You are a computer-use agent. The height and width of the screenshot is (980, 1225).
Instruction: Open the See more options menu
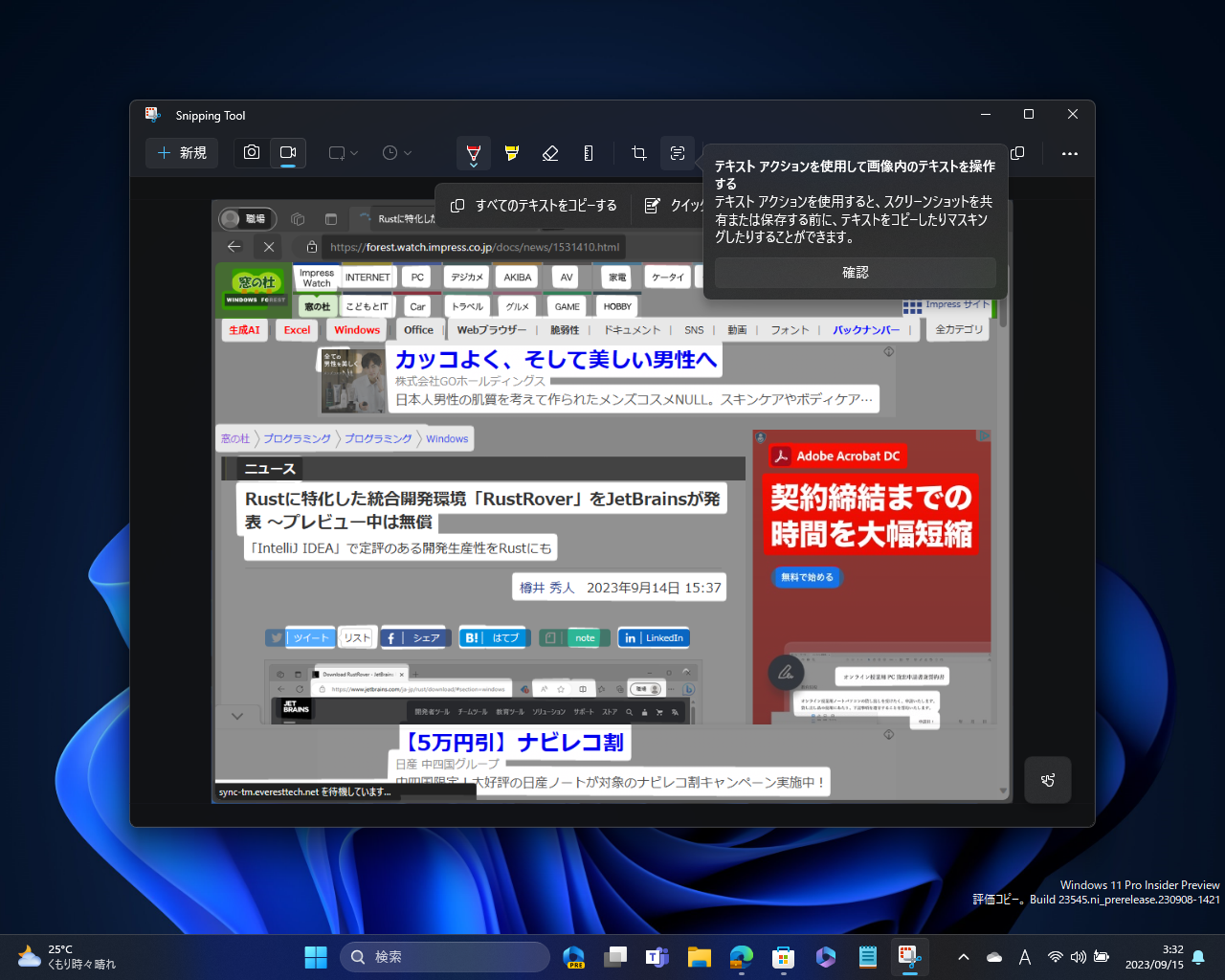click(1070, 153)
